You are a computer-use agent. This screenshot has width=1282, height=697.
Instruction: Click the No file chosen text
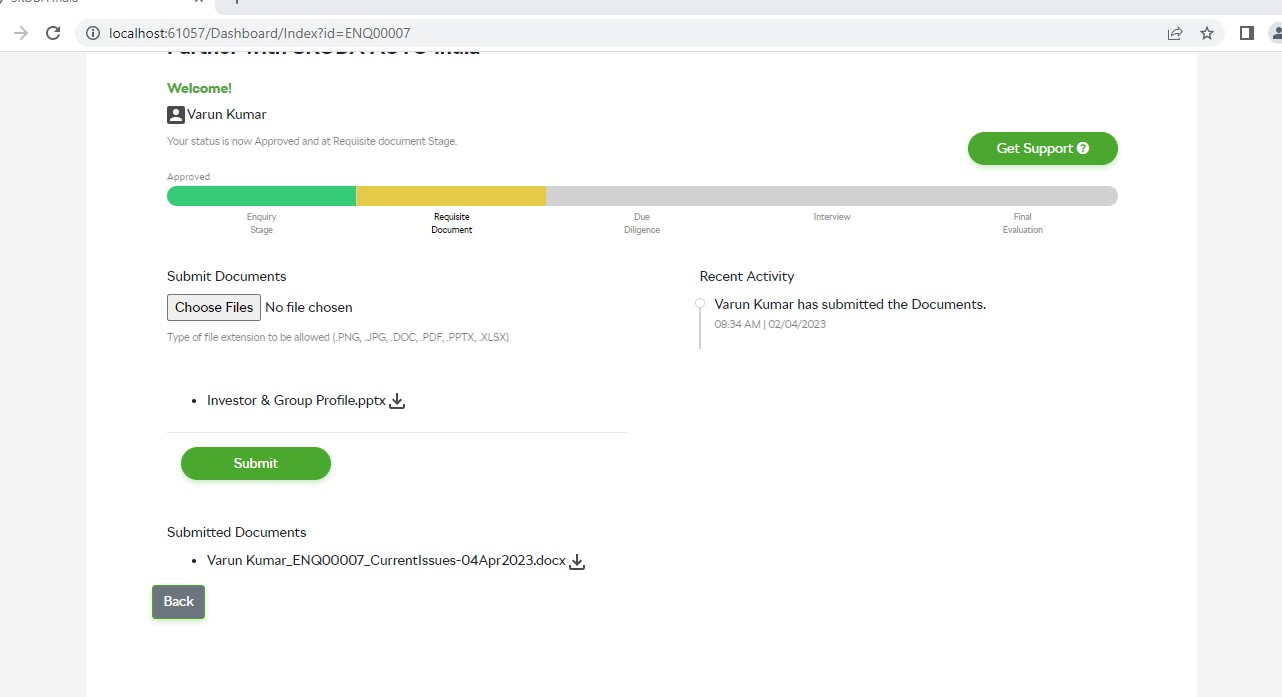(309, 307)
